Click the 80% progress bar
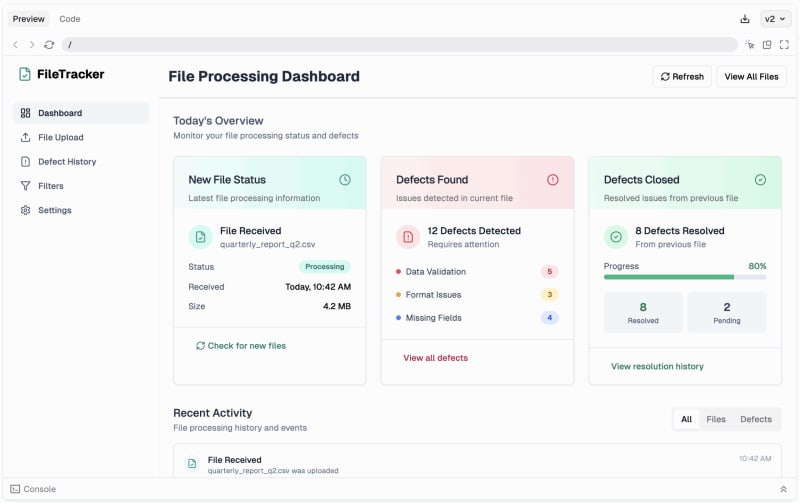This screenshot has width=800, height=503. click(685, 277)
